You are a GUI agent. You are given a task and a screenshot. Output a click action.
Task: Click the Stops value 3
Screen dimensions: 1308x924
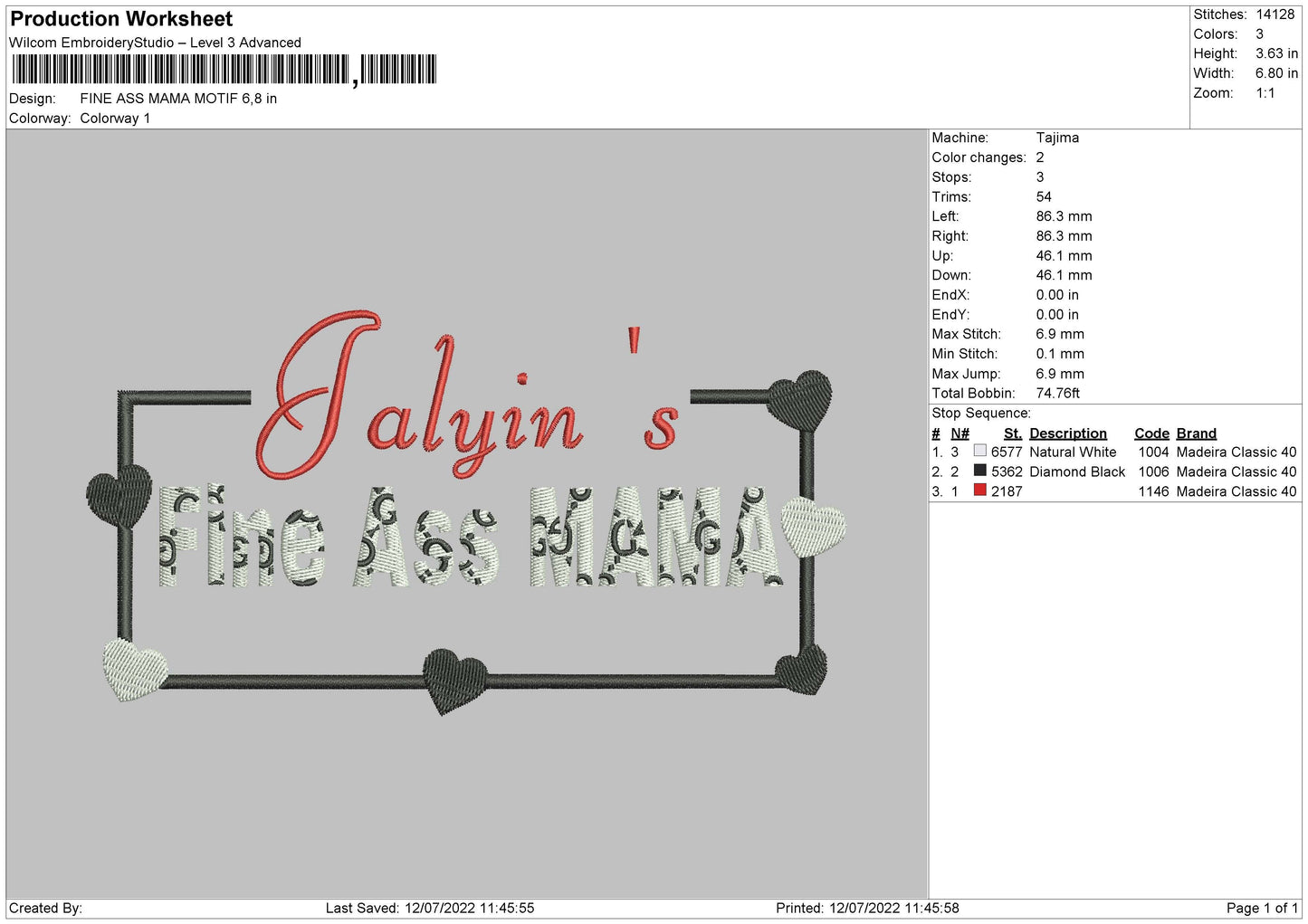pos(1040,177)
